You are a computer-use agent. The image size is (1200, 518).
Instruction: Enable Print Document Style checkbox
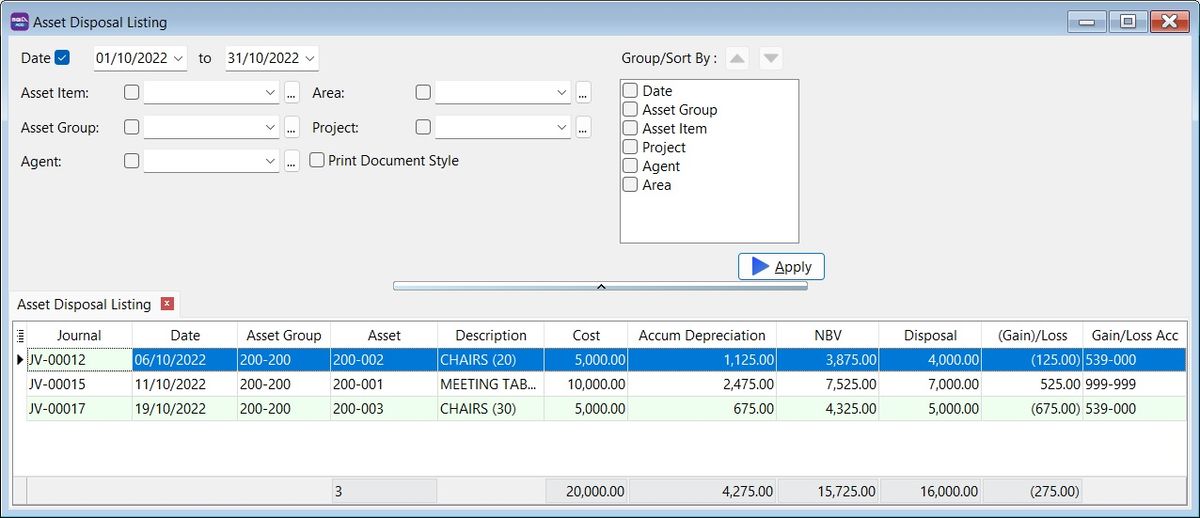pos(317,160)
